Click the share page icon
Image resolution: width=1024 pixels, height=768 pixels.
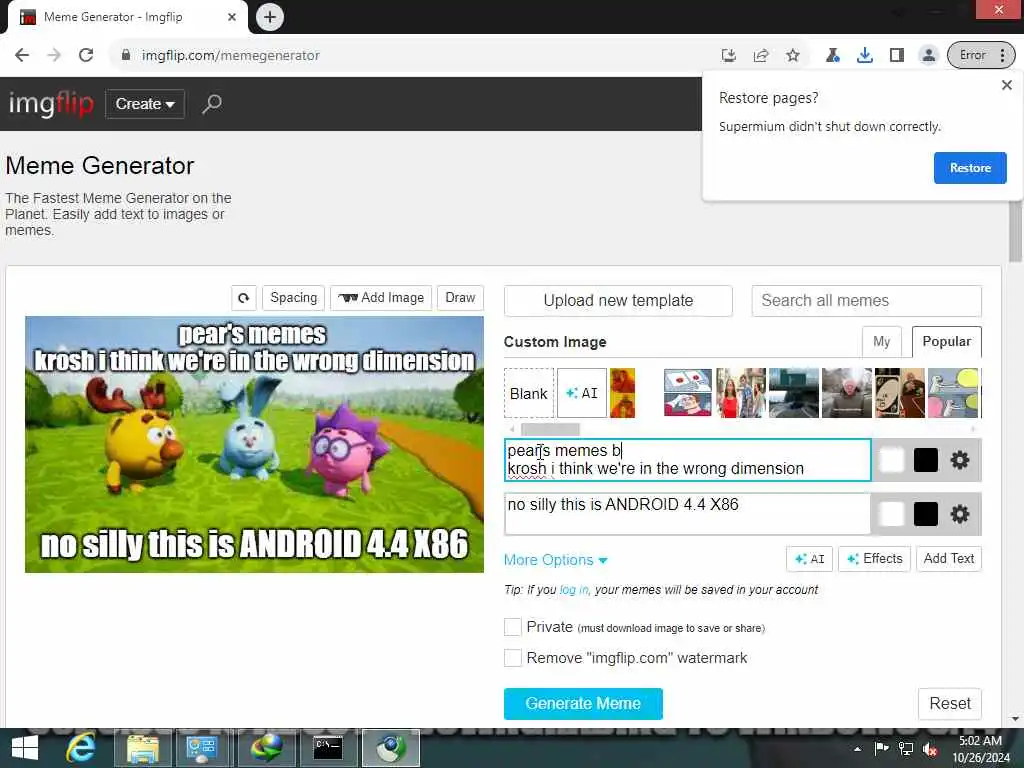(x=761, y=56)
